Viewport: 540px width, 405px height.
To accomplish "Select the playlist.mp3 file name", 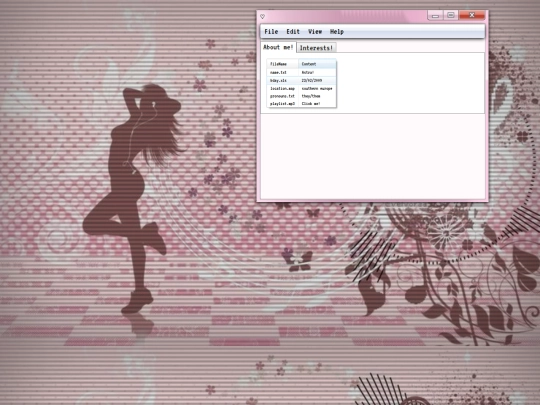I will click(x=282, y=104).
